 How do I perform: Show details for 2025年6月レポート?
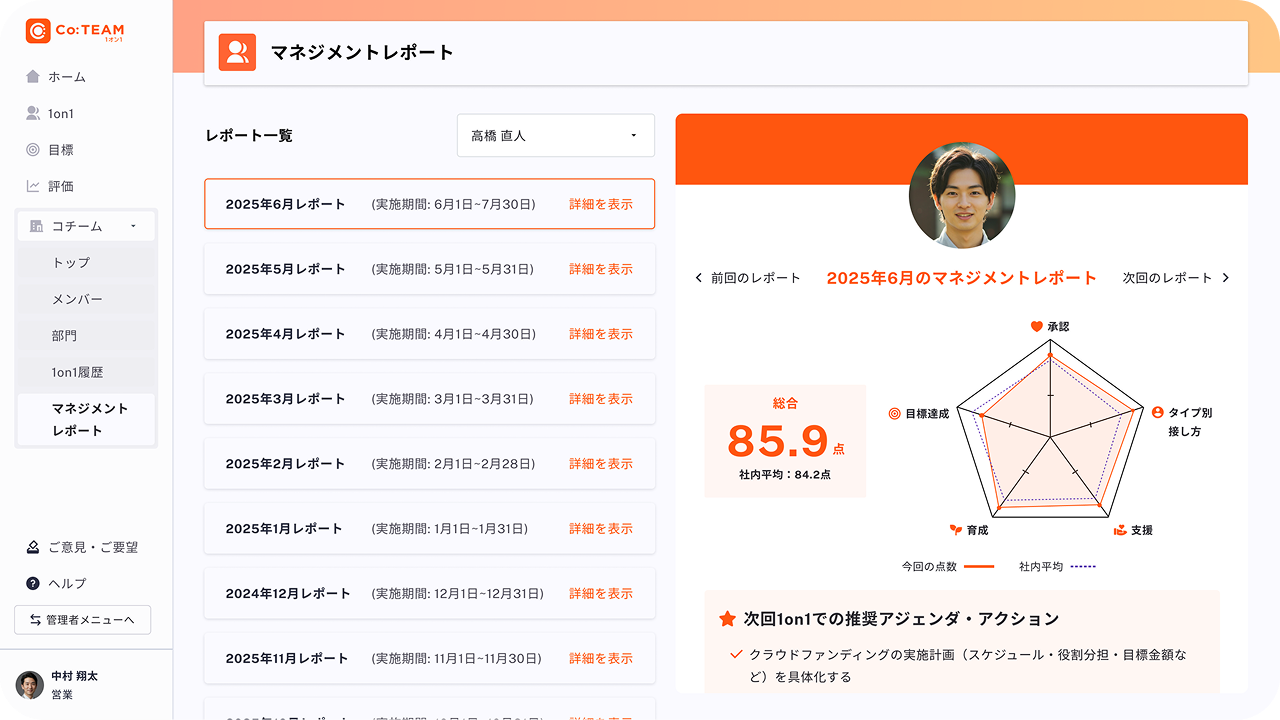599,204
